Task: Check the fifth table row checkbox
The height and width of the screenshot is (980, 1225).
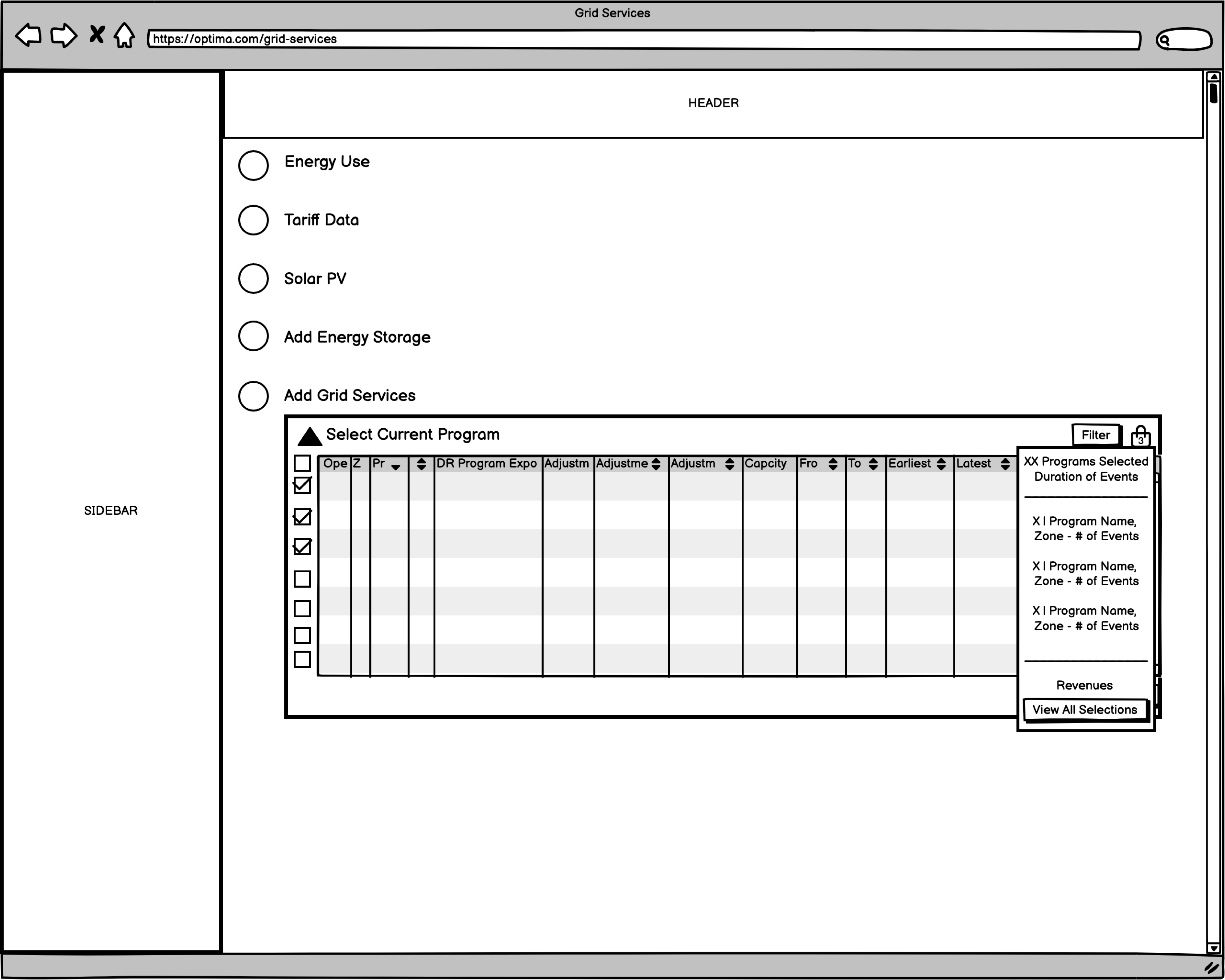Action: tap(302, 608)
